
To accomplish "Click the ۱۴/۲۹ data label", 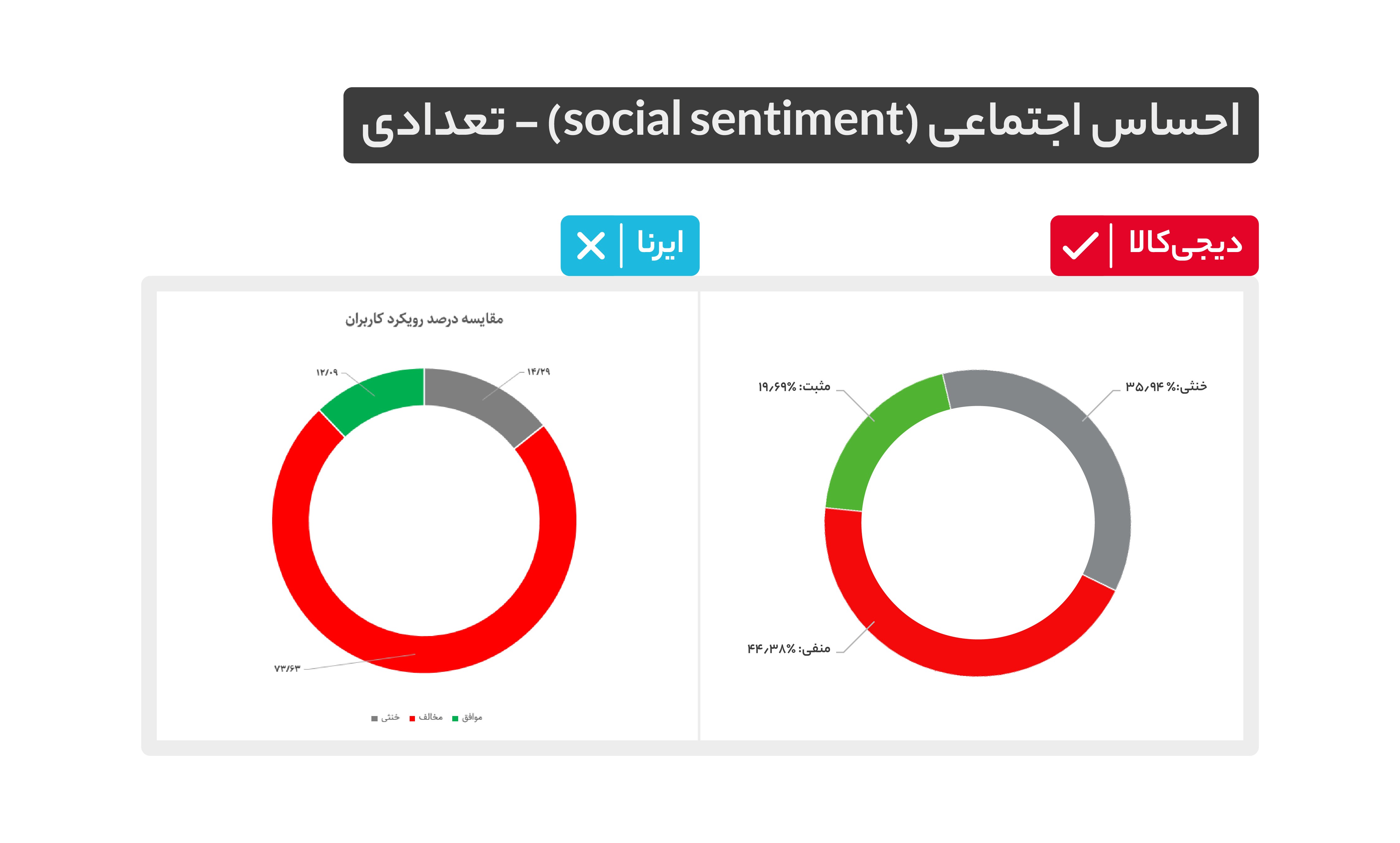I will pyautogui.click(x=538, y=372).
